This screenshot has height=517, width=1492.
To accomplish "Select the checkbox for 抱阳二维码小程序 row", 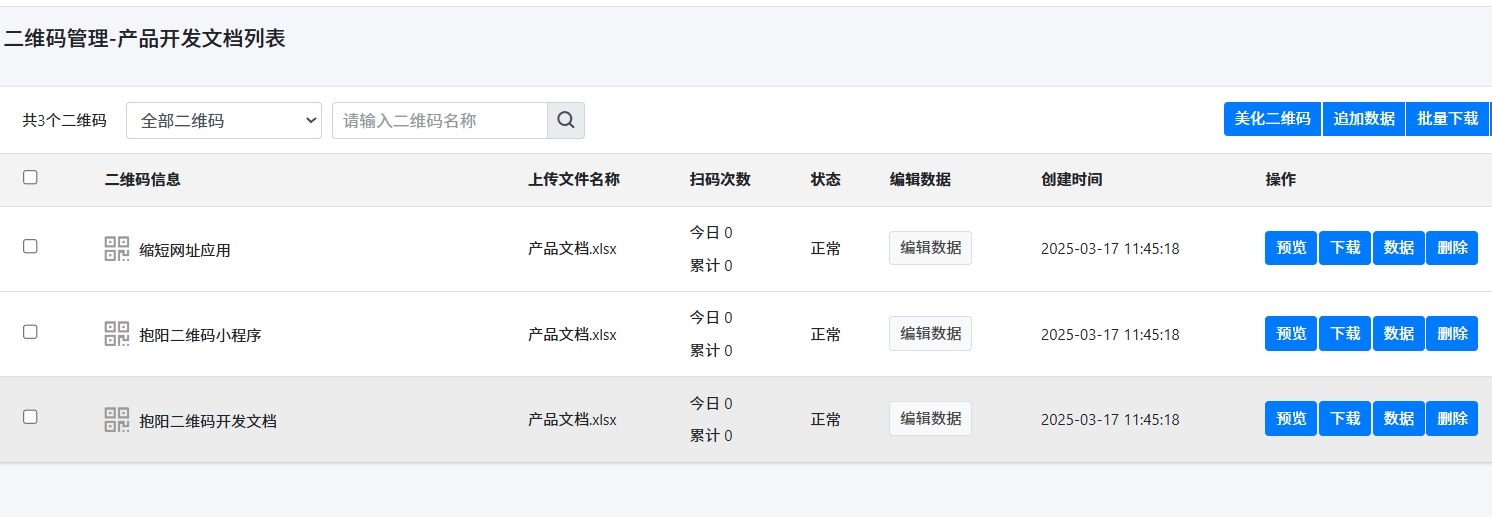I will tap(30, 332).
